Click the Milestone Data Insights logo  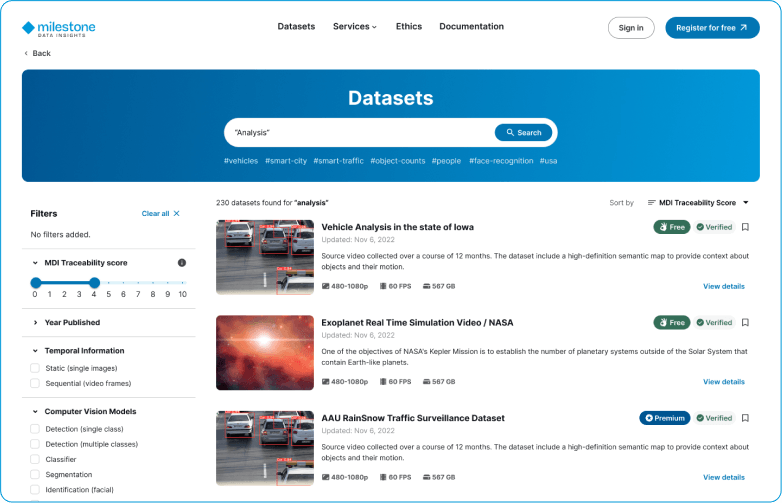[58, 28]
